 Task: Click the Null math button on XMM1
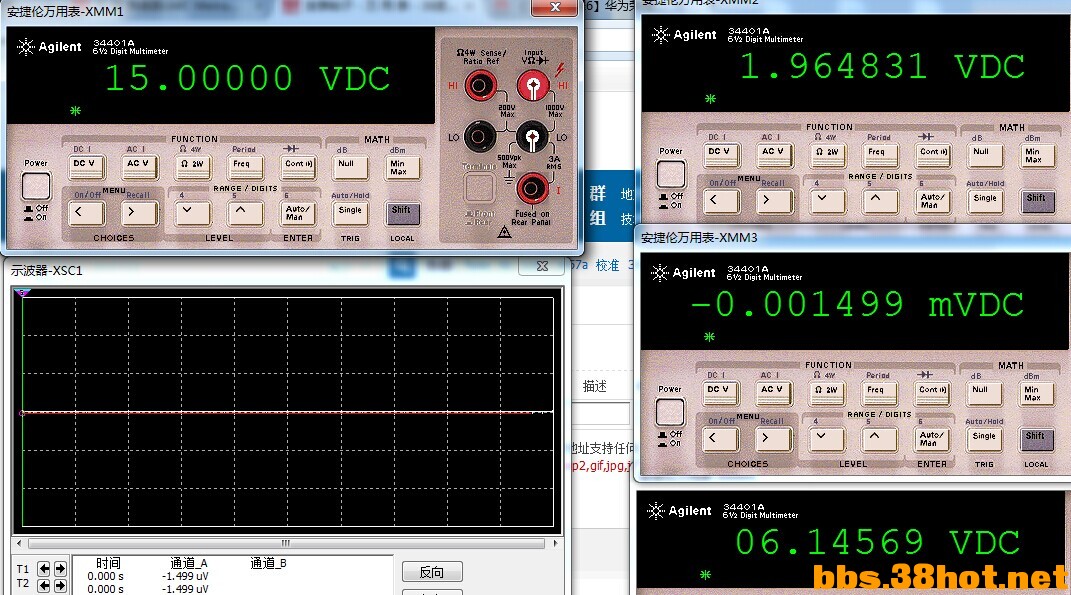pos(350,167)
